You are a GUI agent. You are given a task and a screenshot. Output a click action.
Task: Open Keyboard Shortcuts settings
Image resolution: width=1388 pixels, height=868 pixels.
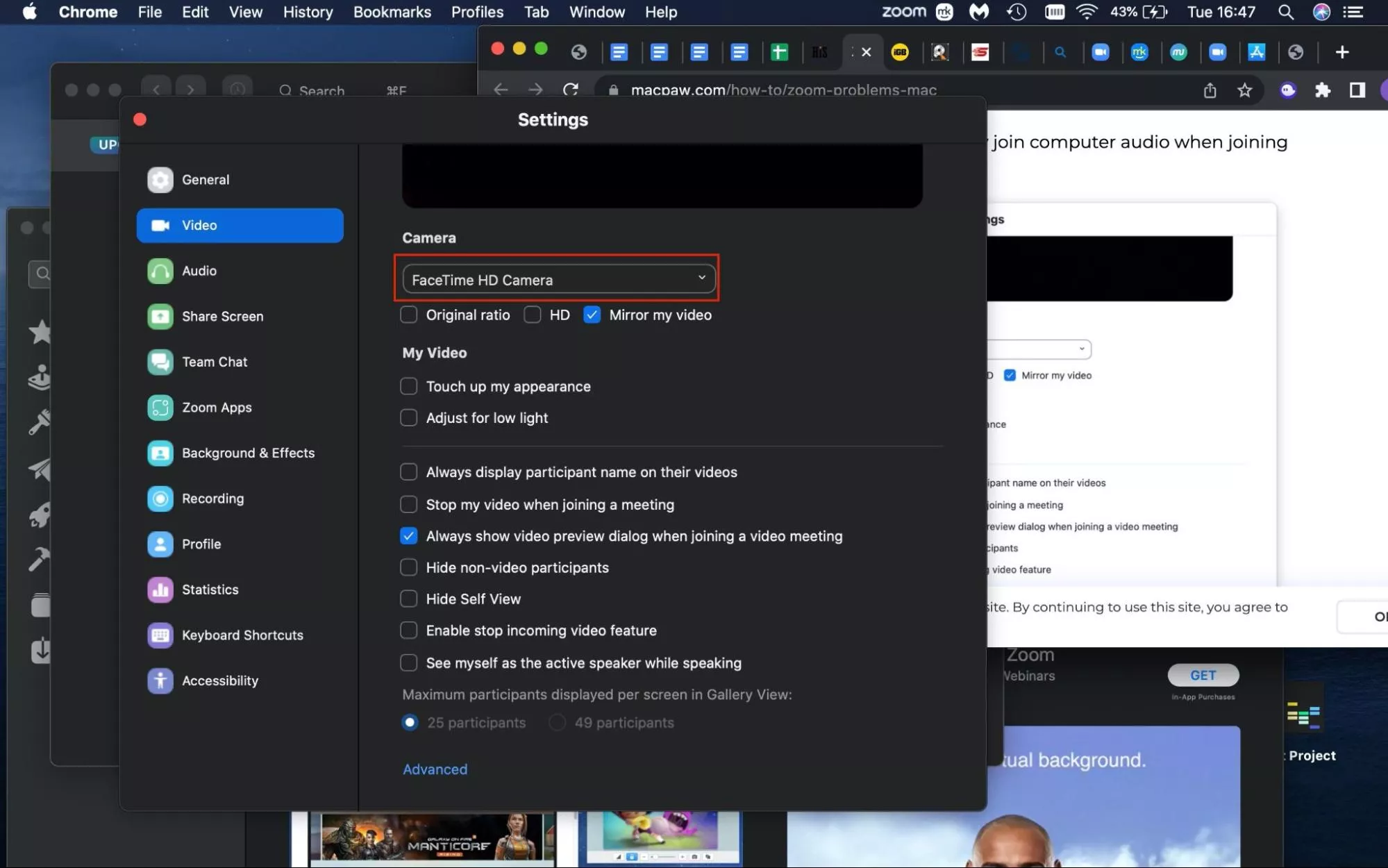242,635
